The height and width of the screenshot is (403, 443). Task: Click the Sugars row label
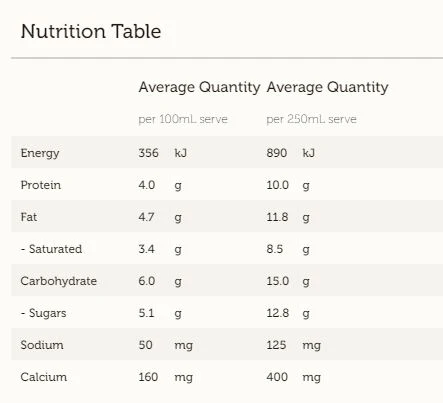click(x=43, y=313)
